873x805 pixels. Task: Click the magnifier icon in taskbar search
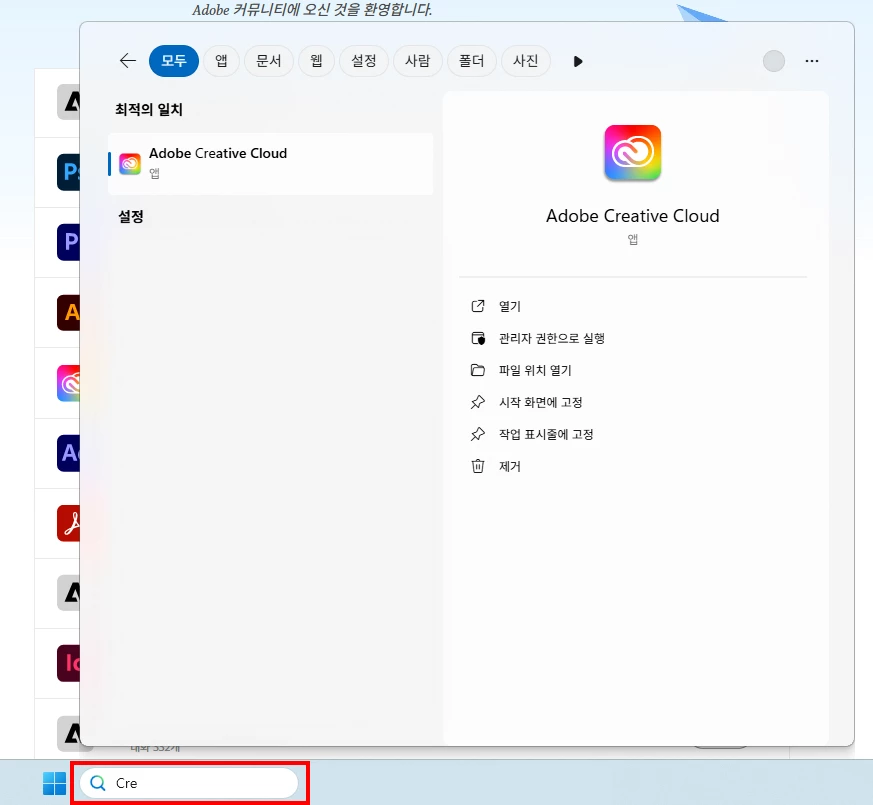click(x=98, y=783)
